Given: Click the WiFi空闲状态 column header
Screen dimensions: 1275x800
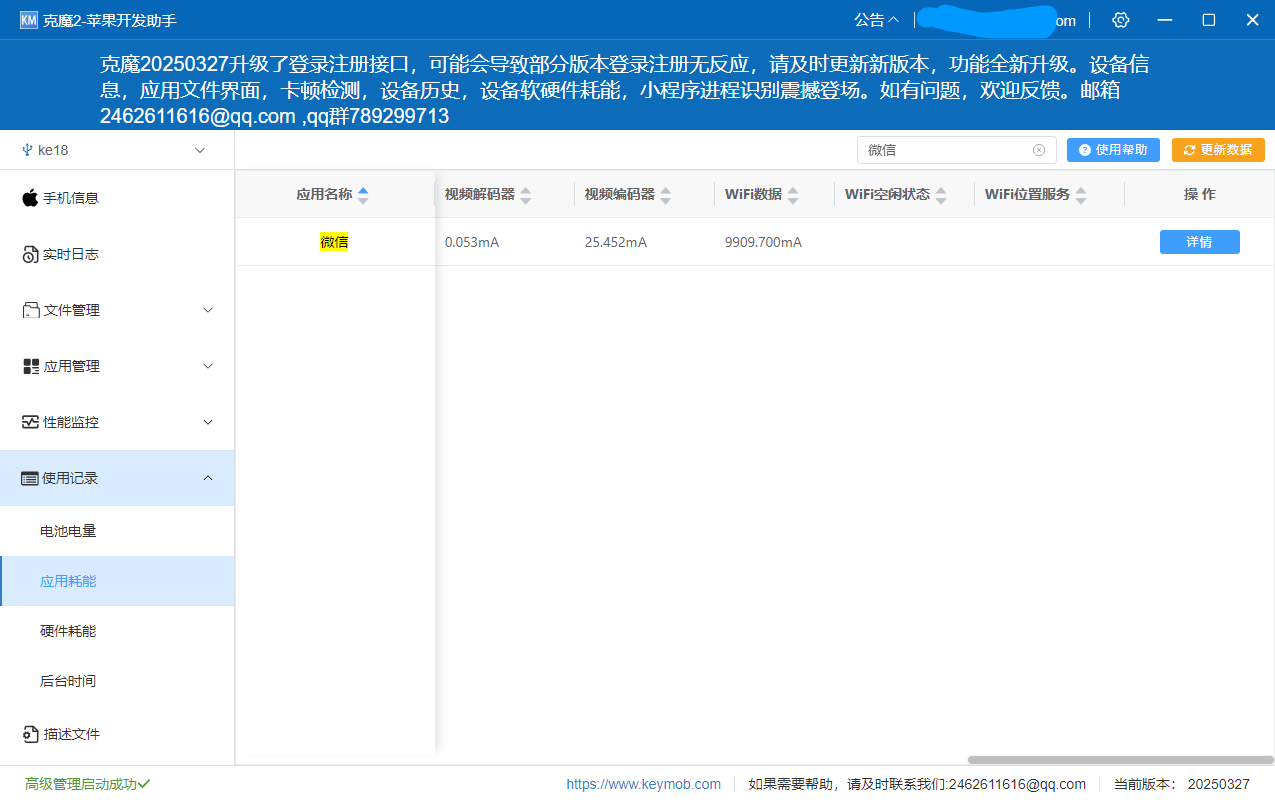Looking at the screenshot, I should point(888,194).
